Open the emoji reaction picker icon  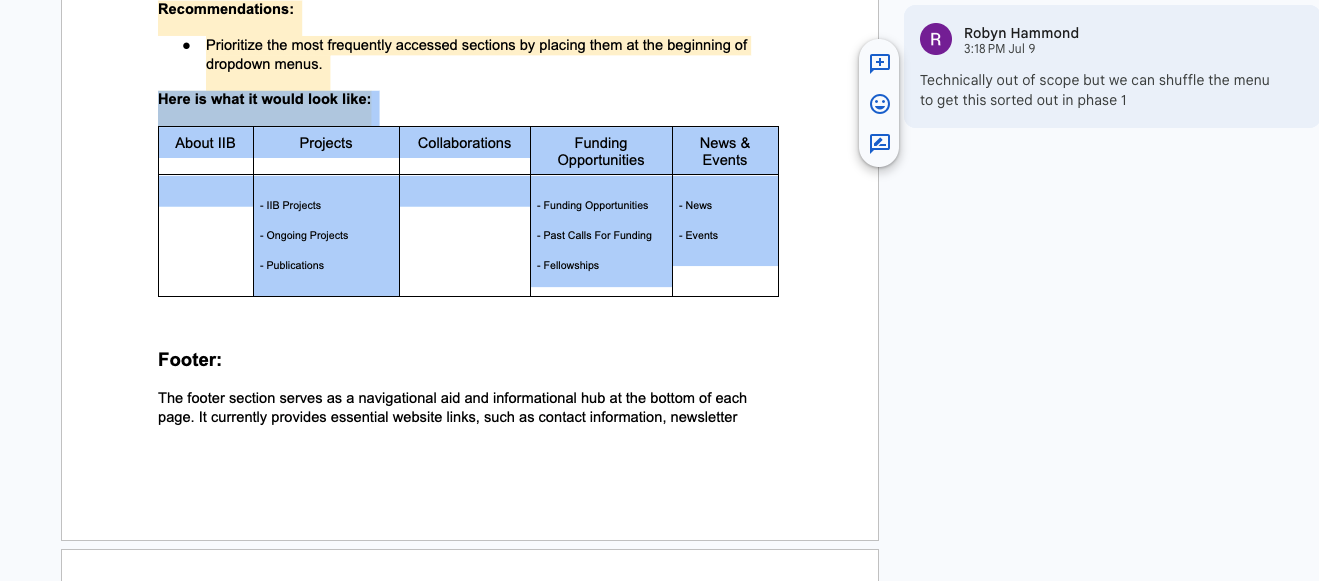[x=879, y=104]
